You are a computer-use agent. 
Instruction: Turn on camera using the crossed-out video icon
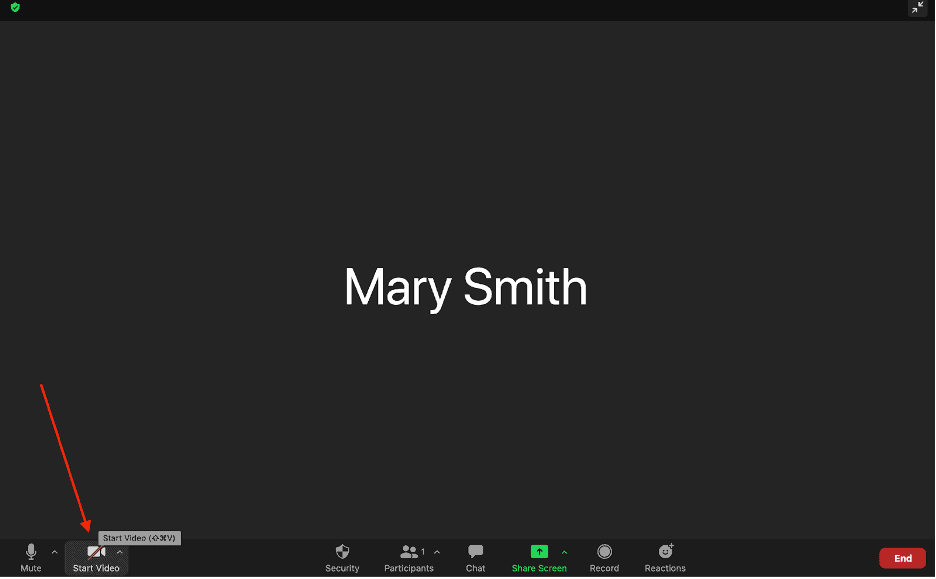[96, 552]
